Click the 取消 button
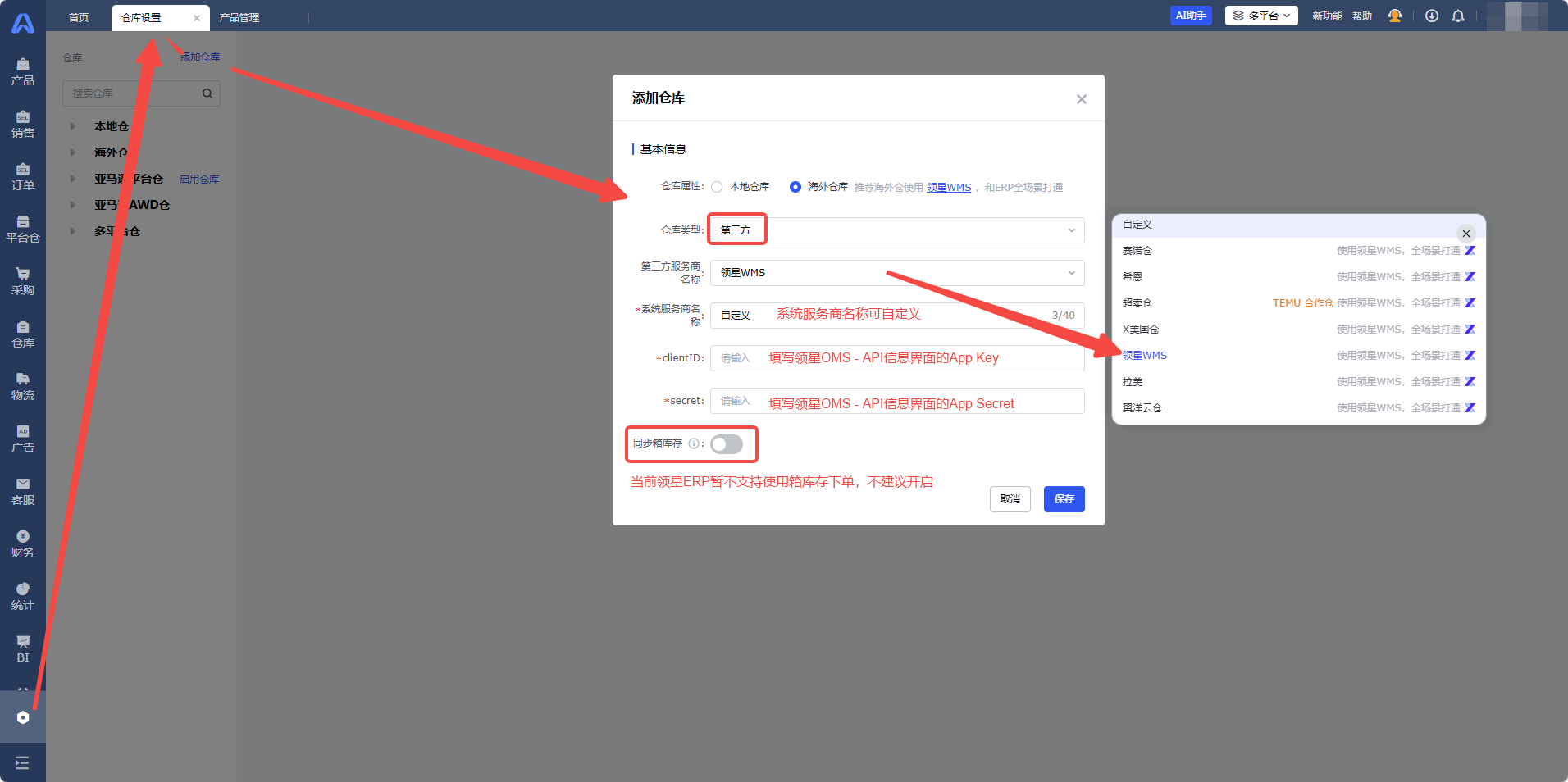 coord(1010,499)
